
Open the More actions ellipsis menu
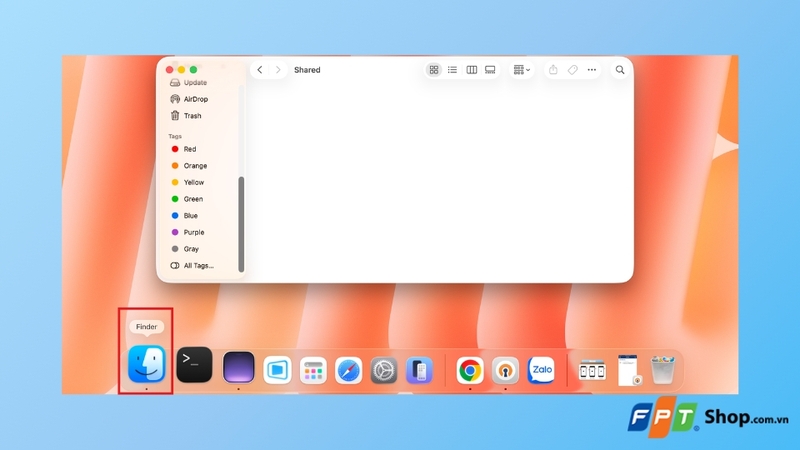592,70
